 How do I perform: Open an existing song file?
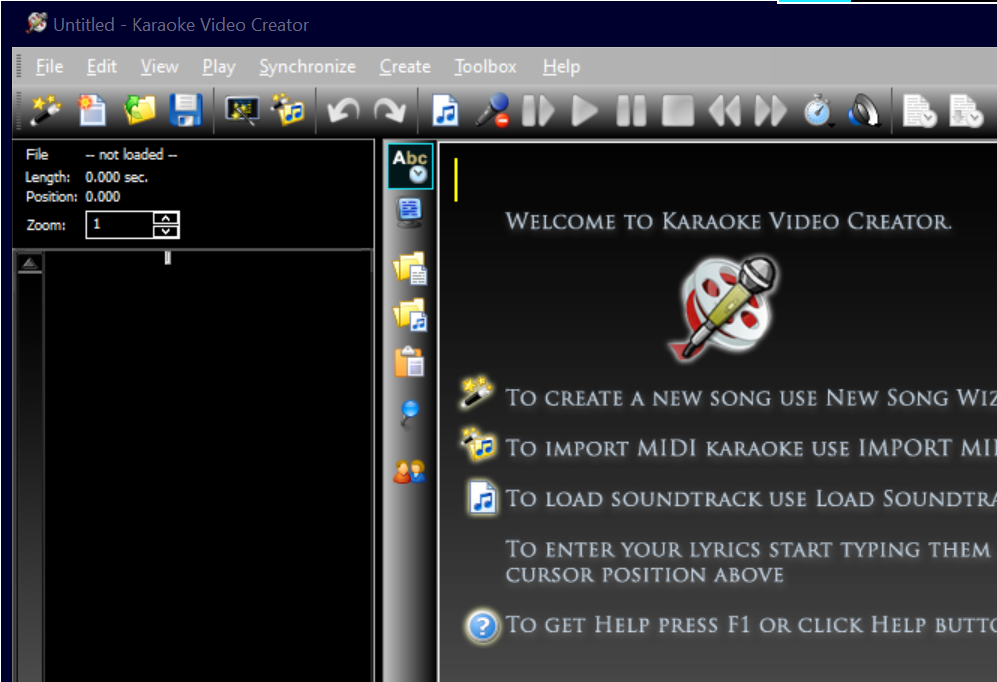[x=139, y=110]
